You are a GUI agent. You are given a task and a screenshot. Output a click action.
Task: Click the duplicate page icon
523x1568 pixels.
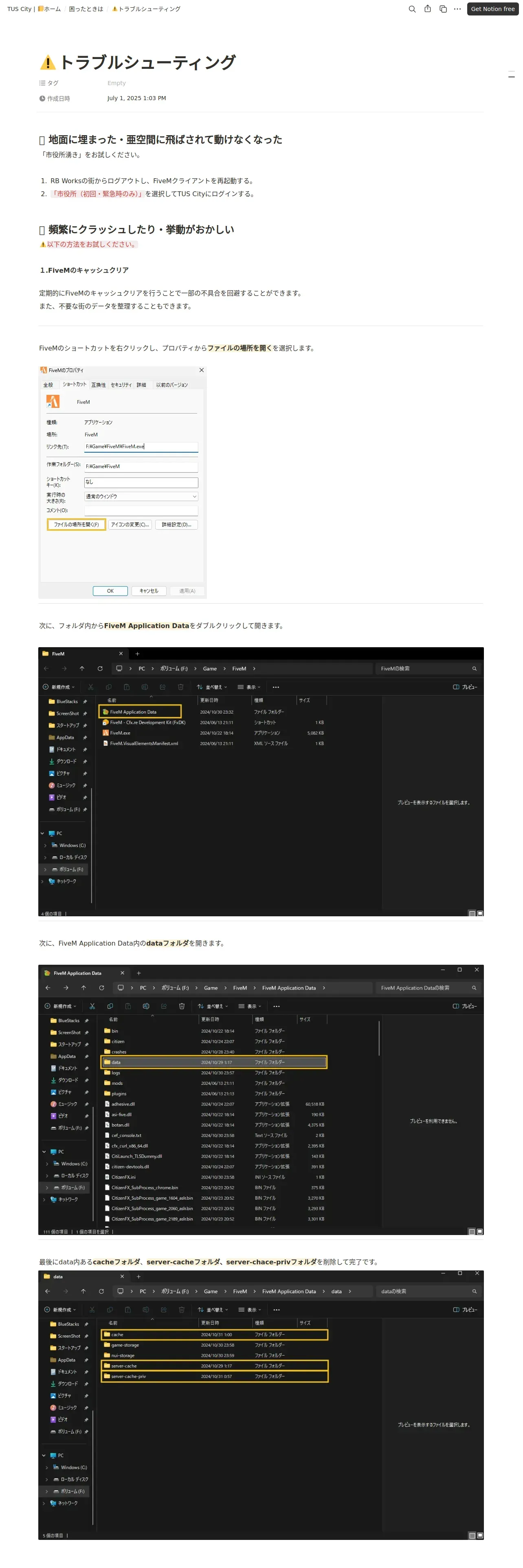coord(443,9)
